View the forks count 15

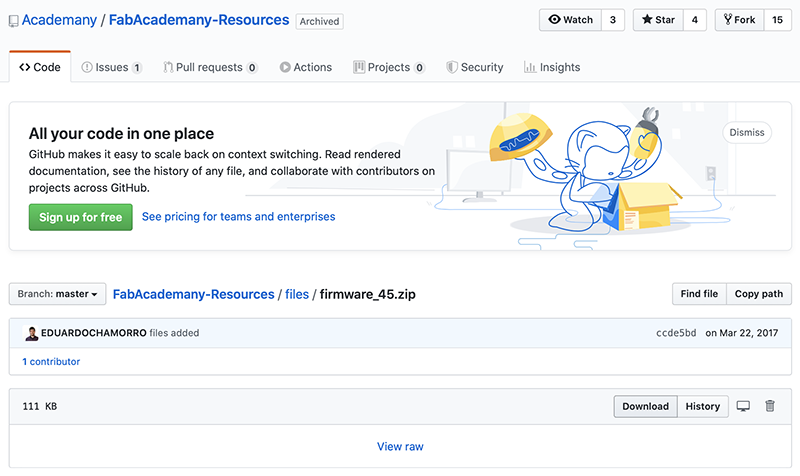[x=778, y=20]
